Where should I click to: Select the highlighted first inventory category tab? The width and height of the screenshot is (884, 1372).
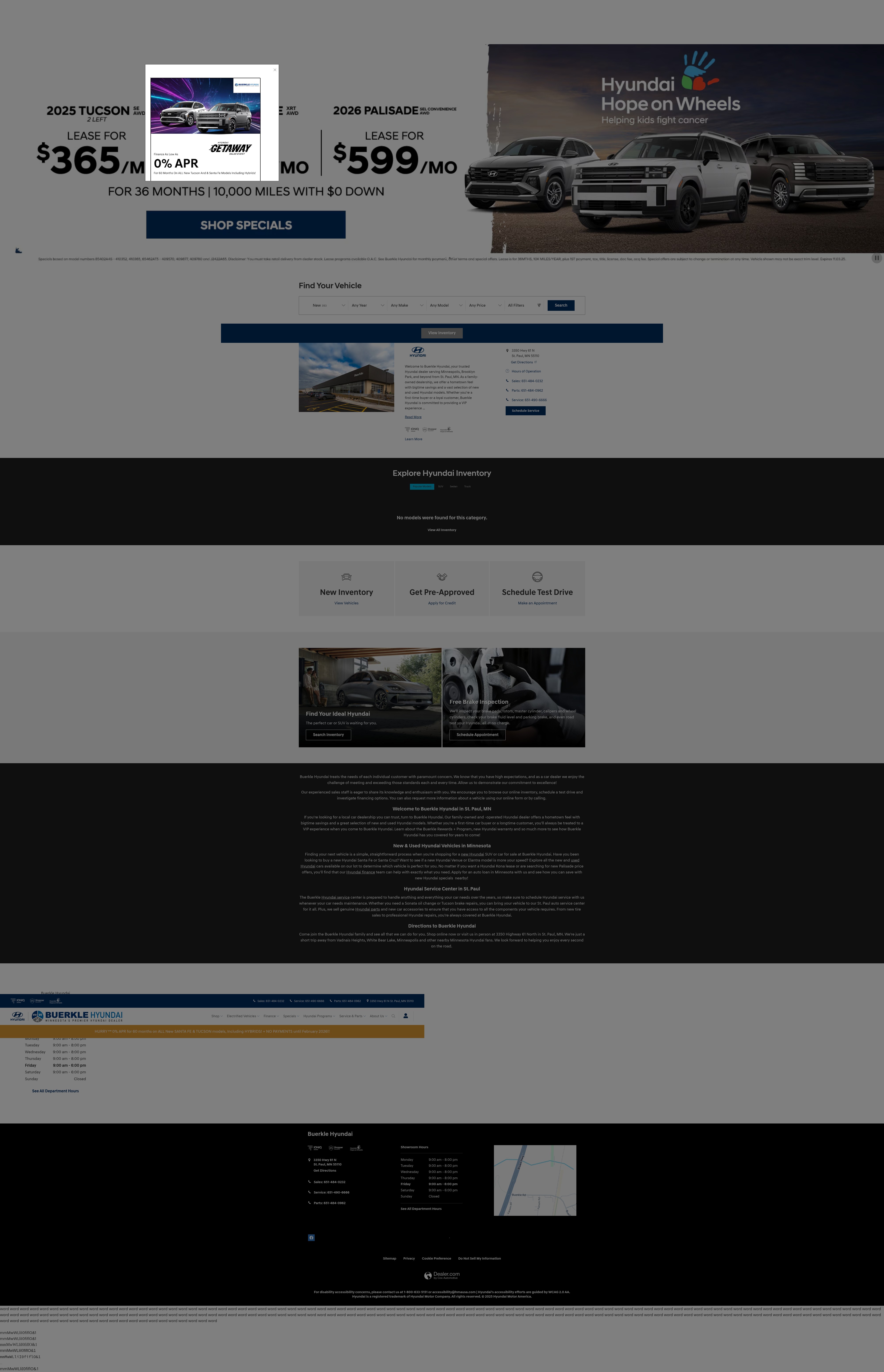coord(422,486)
